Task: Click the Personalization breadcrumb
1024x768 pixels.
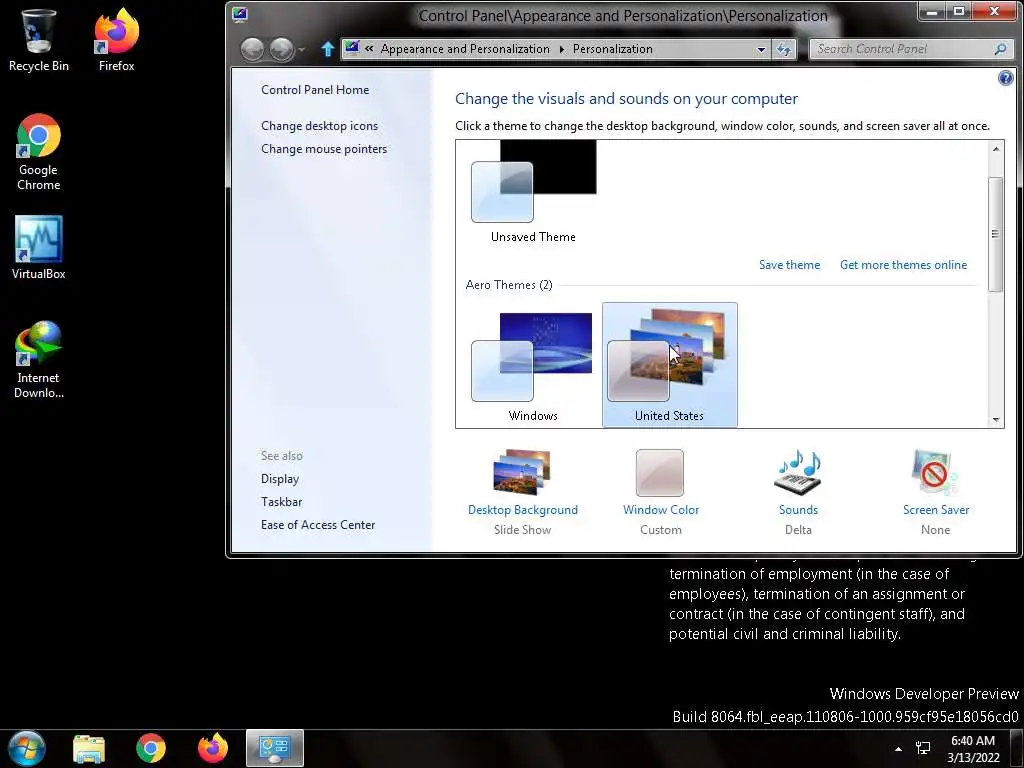Action: point(613,49)
